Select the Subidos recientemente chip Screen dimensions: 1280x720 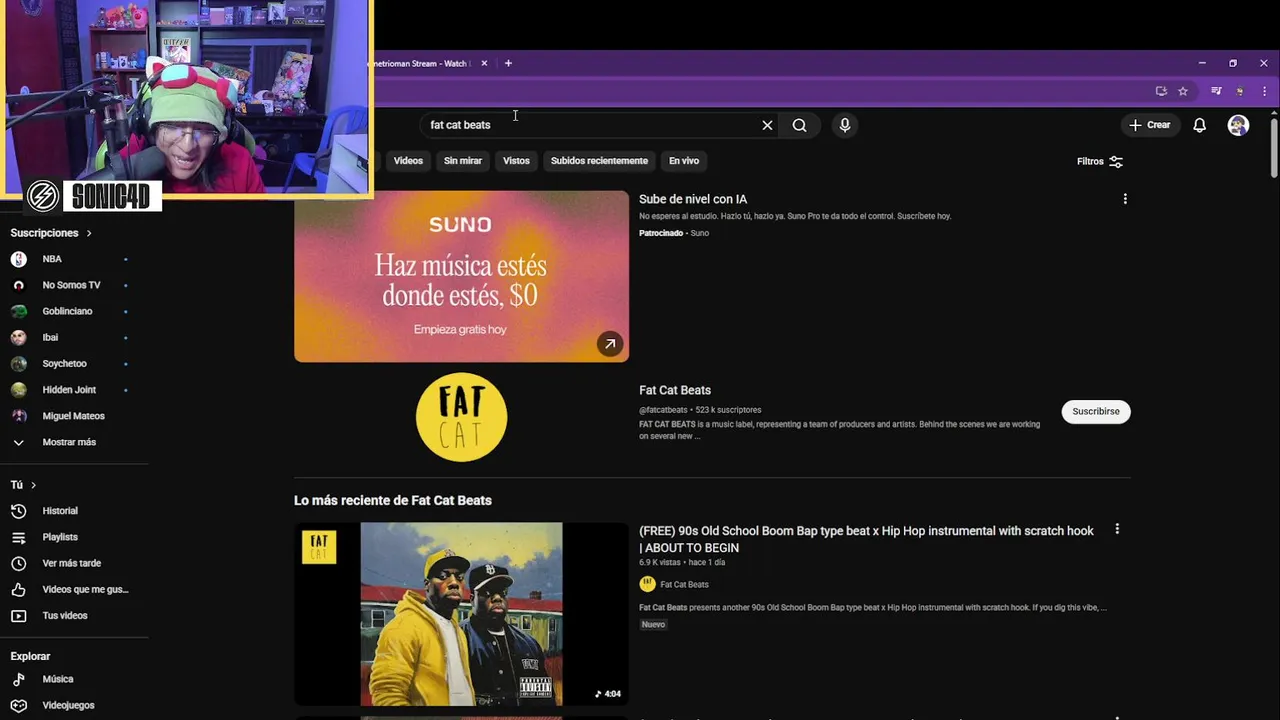599,161
